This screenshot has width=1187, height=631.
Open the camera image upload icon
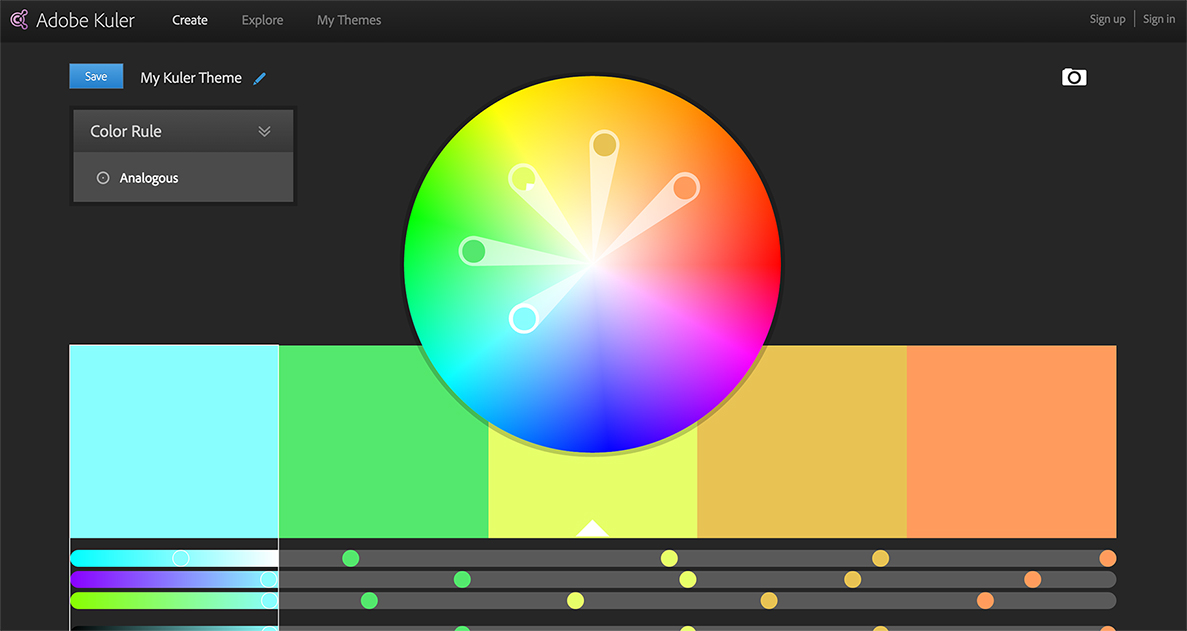(1074, 77)
